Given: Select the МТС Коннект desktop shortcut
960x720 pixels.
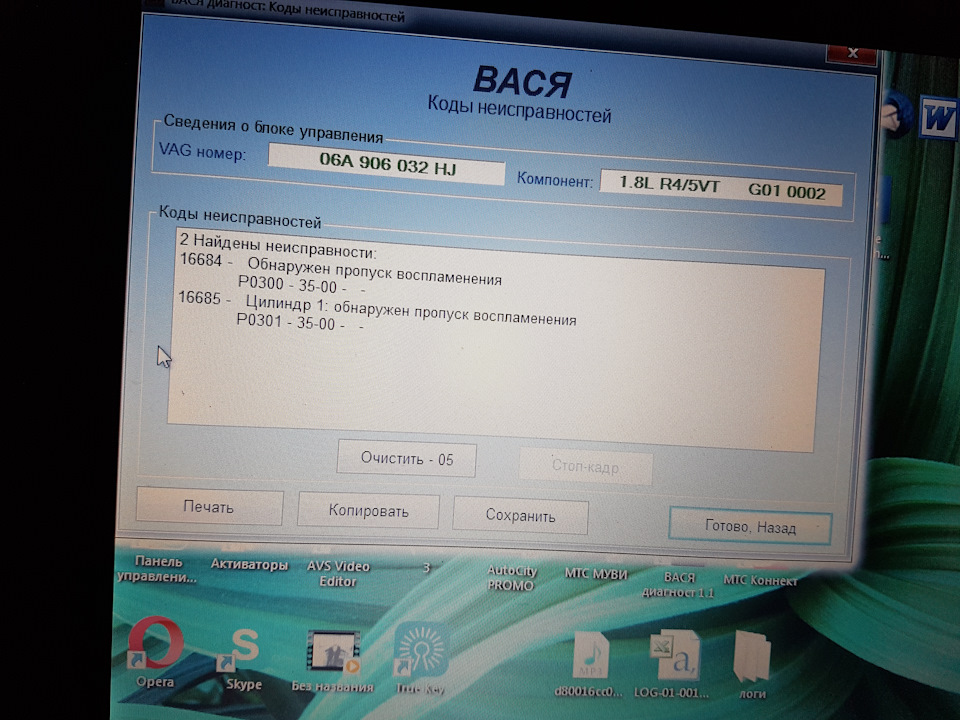Looking at the screenshot, I should pyautogui.click(x=760, y=580).
